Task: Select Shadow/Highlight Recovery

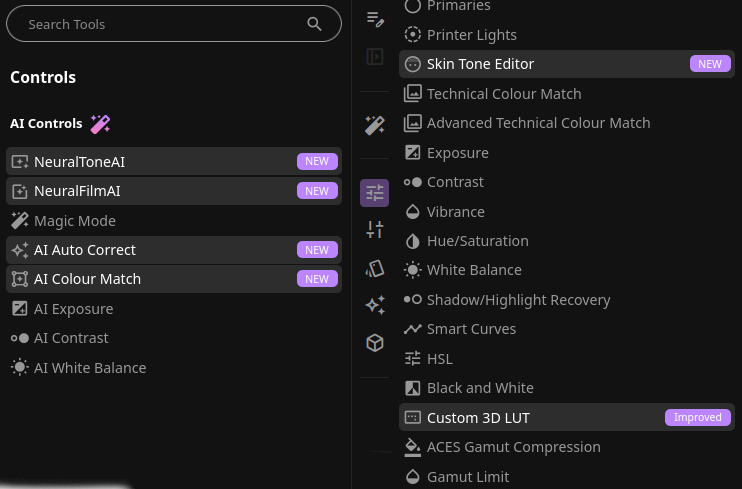Action: (x=518, y=300)
